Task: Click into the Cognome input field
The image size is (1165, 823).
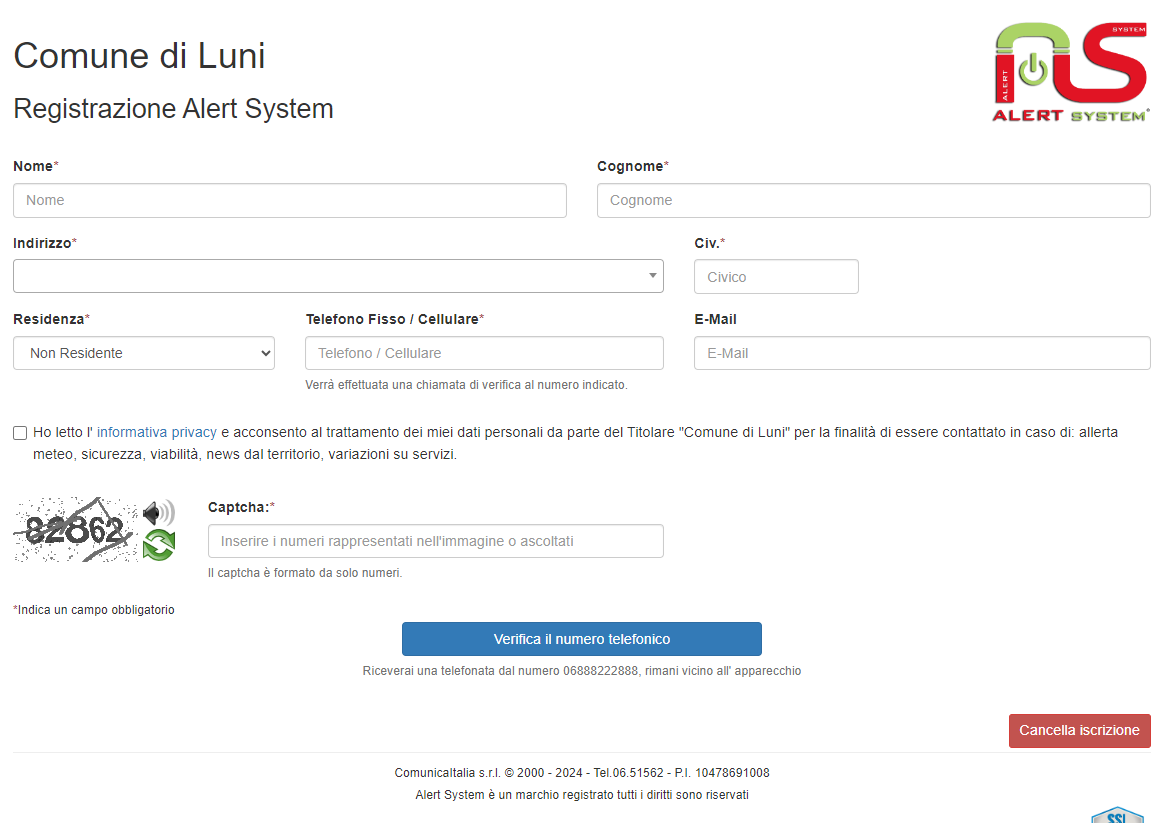Action: pyautogui.click(x=873, y=200)
